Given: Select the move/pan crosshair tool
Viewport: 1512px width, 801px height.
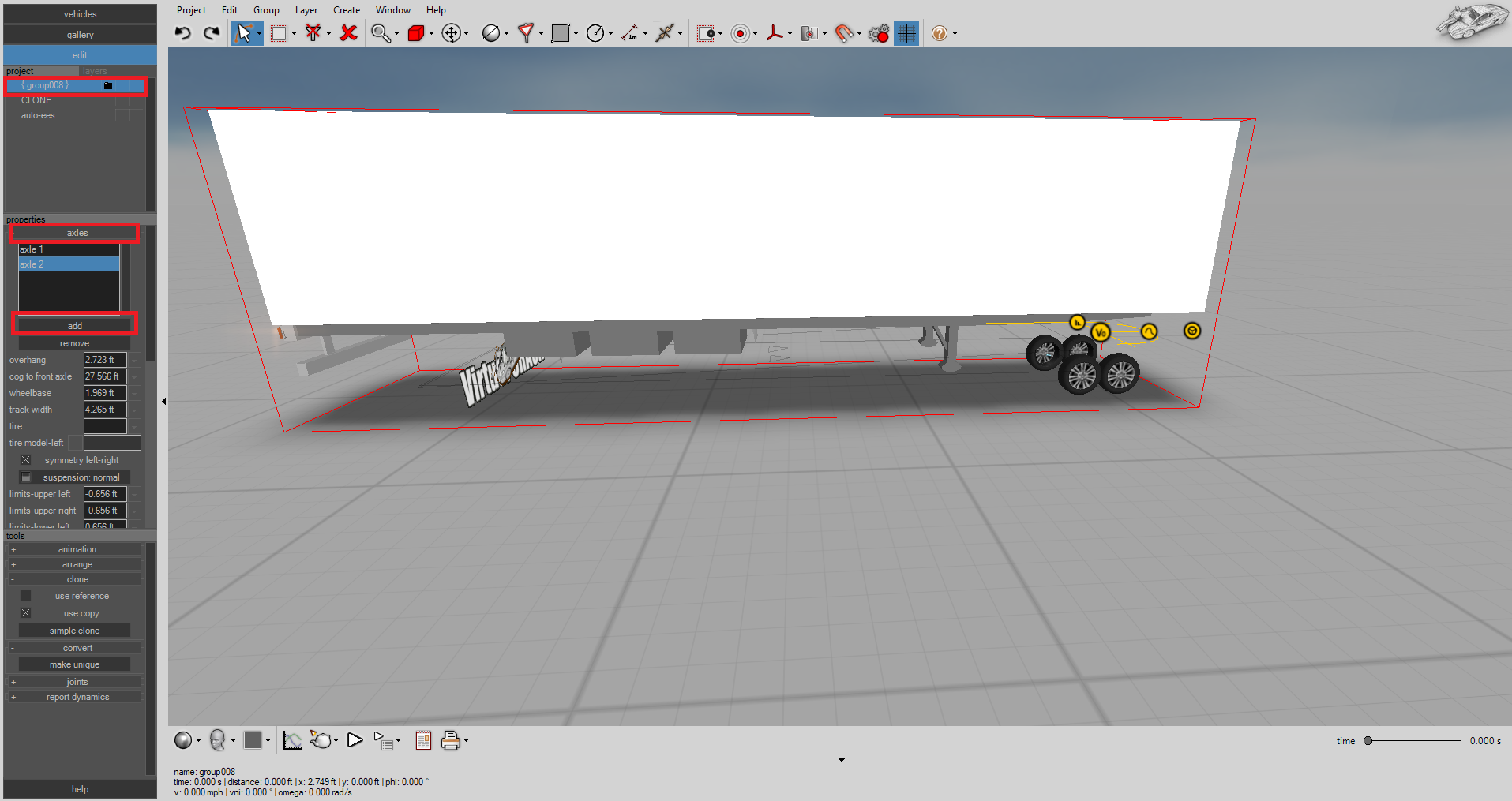Looking at the screenshot, I should coord(451,33).
